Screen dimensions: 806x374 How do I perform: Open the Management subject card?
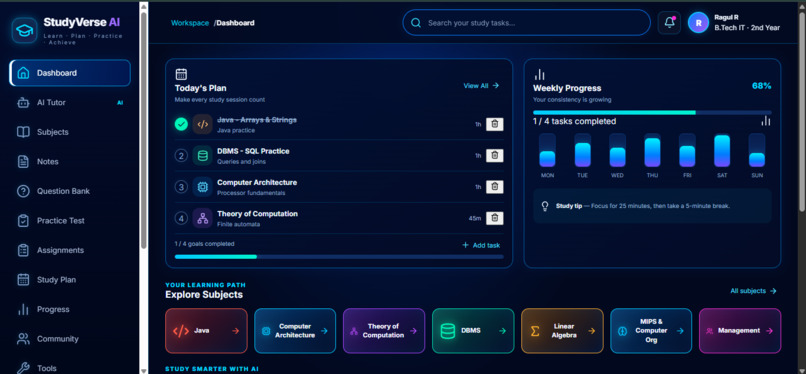(740, 331)
